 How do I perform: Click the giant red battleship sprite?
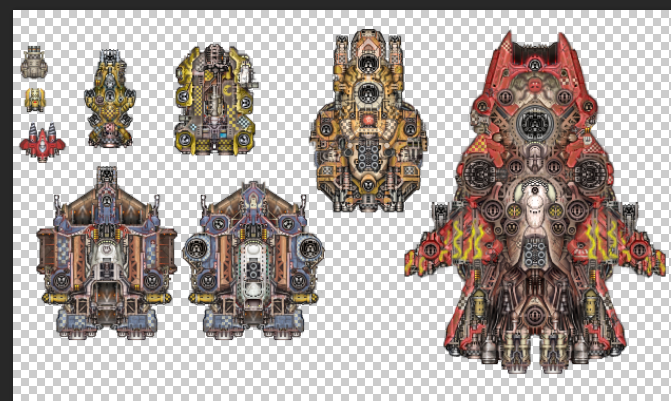[537, 200]
